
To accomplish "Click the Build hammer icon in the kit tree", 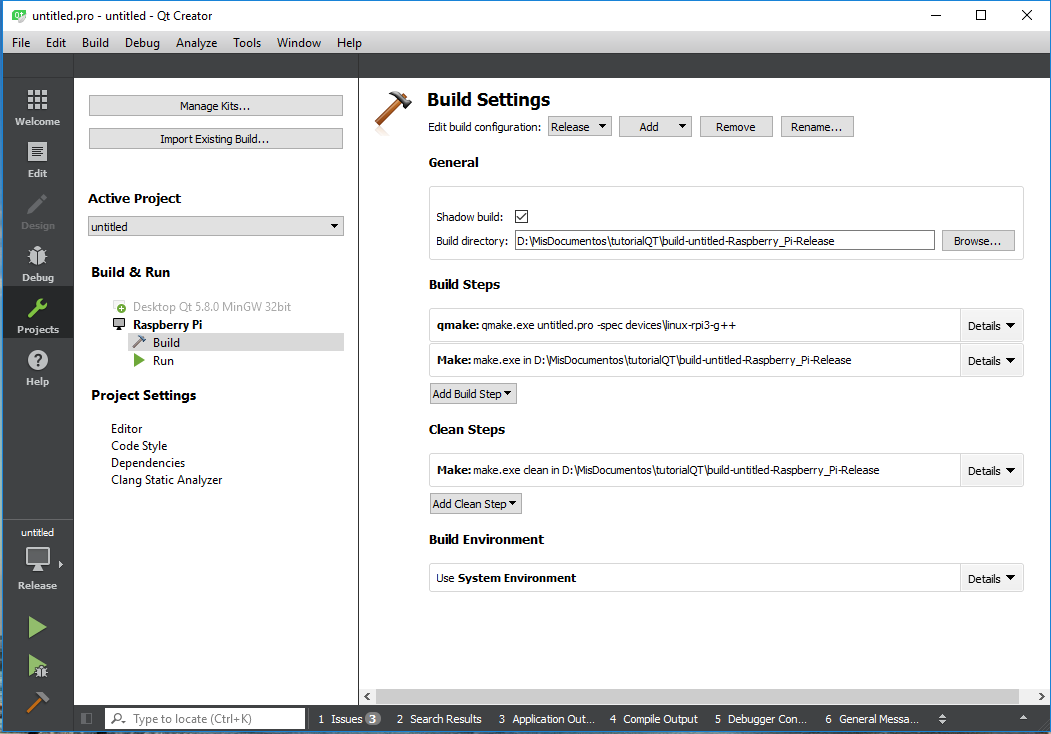I will [x=139, y=342].
